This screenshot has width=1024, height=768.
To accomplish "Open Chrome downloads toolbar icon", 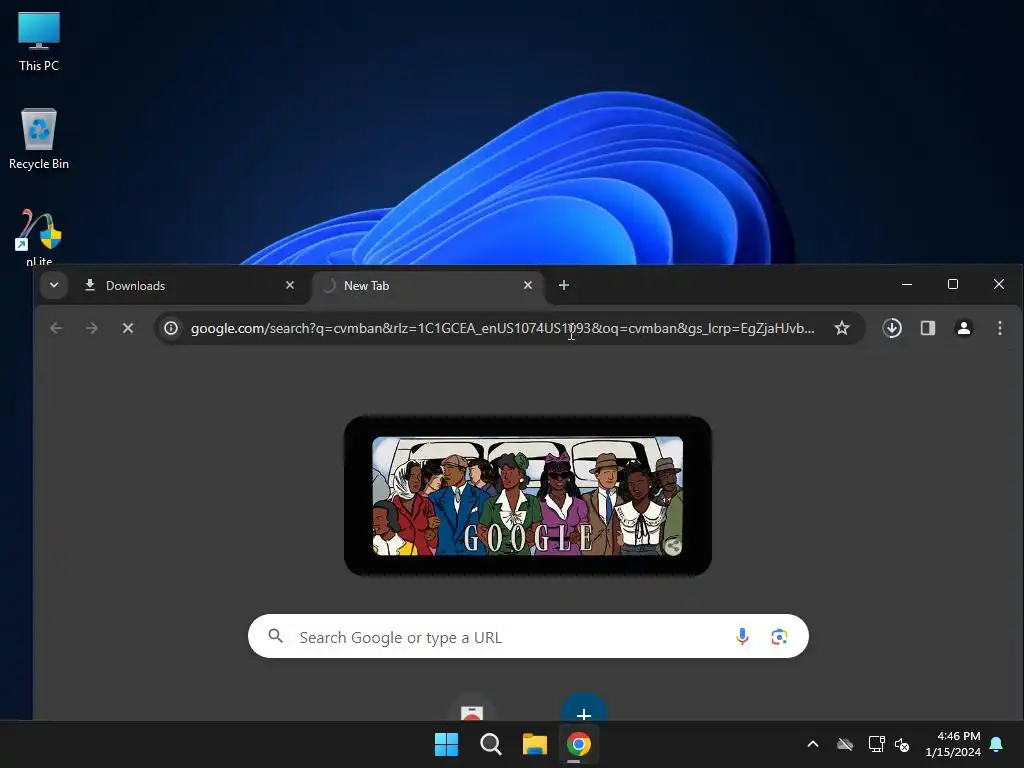I will coord(892,328).
